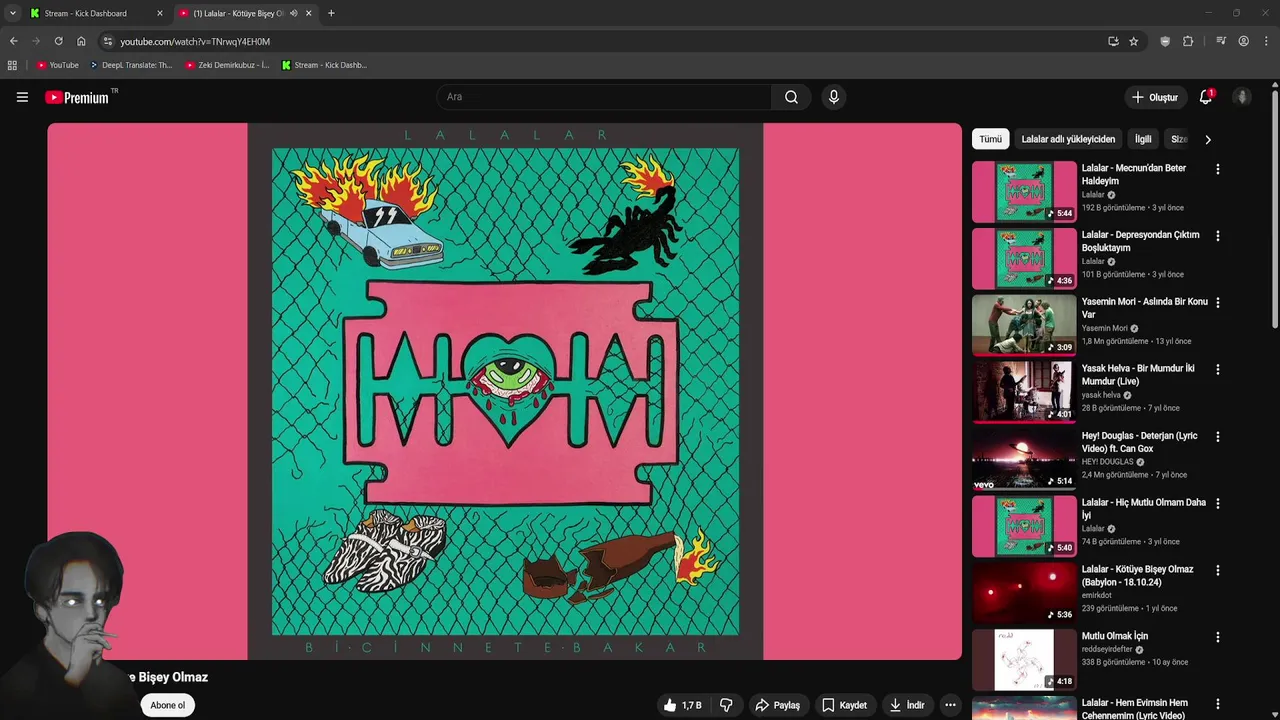
Task: Click the Oluştur create button
Action: click(1154, 97)
